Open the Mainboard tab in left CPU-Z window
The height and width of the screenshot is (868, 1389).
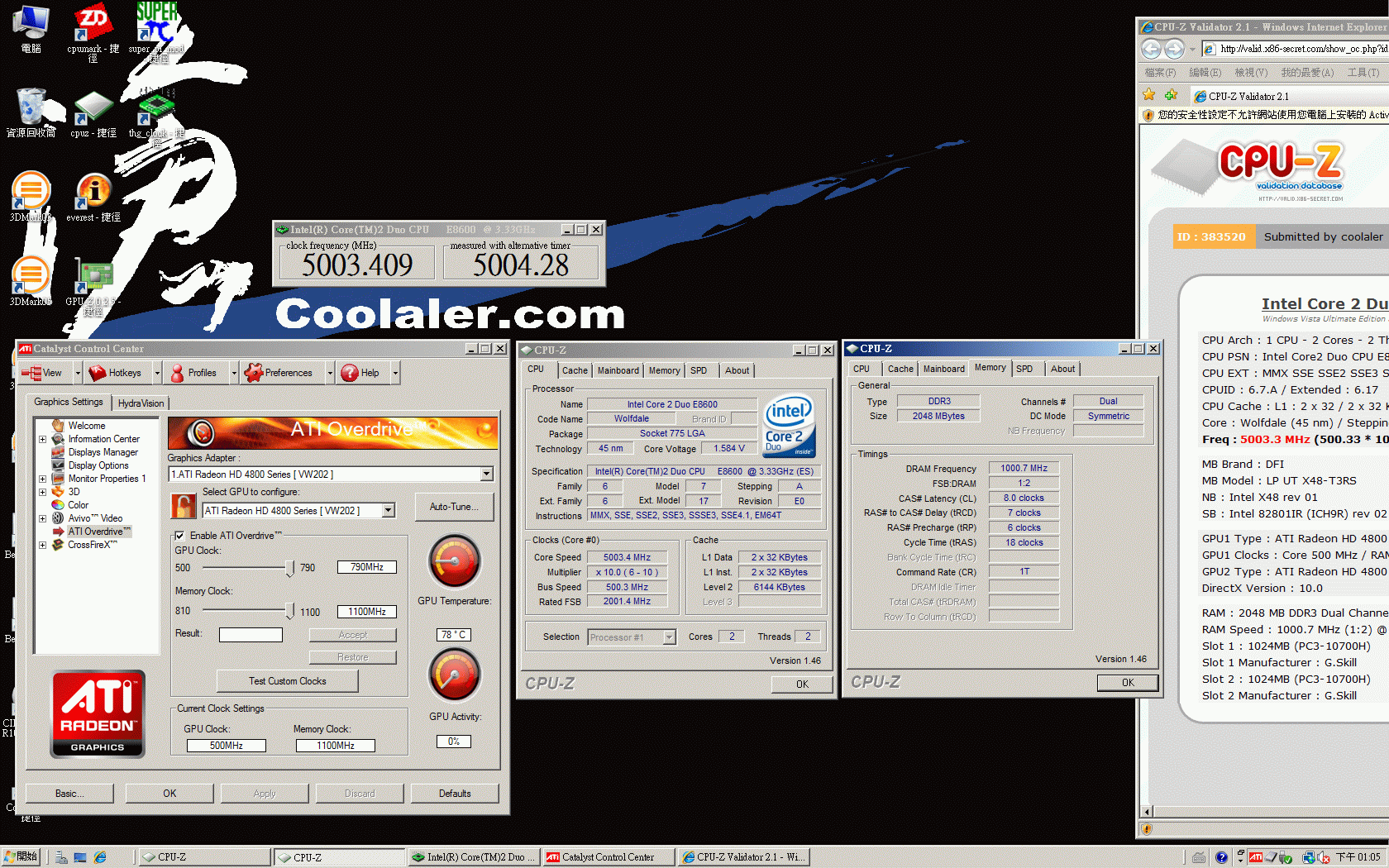pyautogui.click(x=618, y=370)
